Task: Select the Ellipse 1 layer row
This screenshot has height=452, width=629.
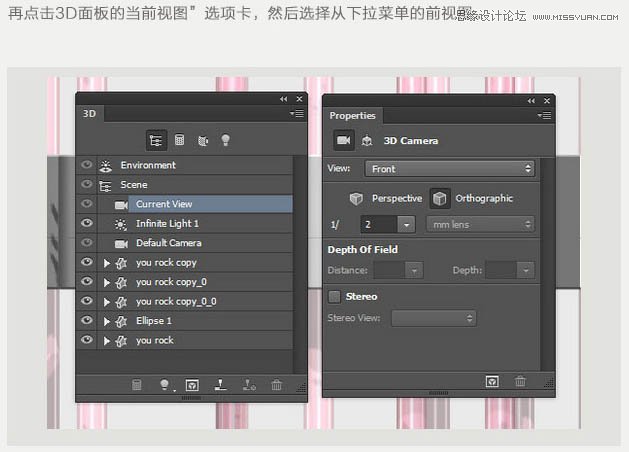Action: point(184,321)
